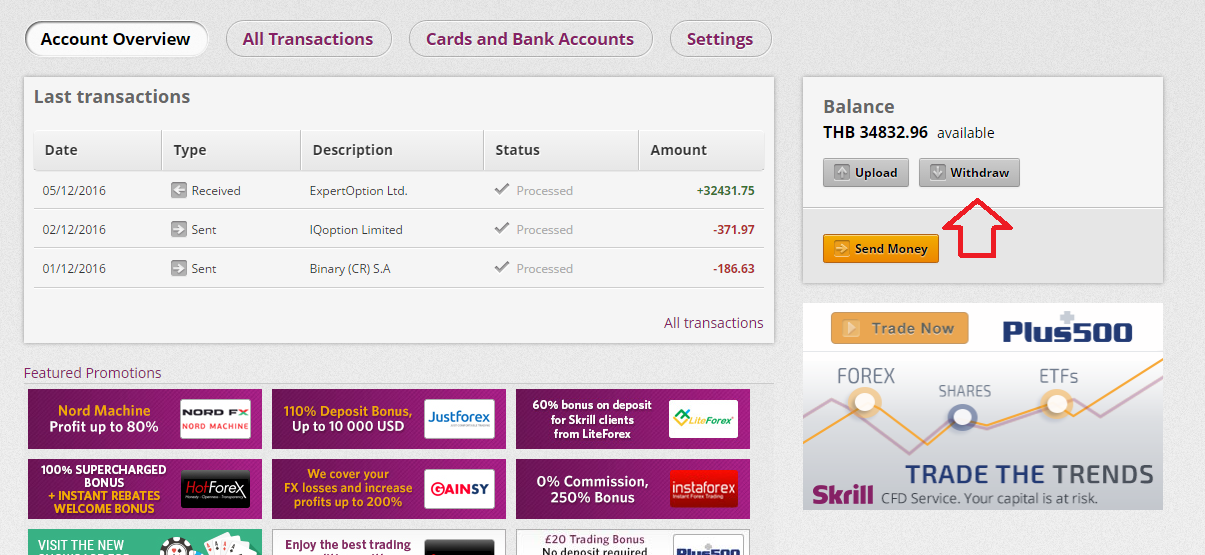Click the 05/12/2016 date cell
This screenshot has width=1205, height=555.
tap(74, 190)
